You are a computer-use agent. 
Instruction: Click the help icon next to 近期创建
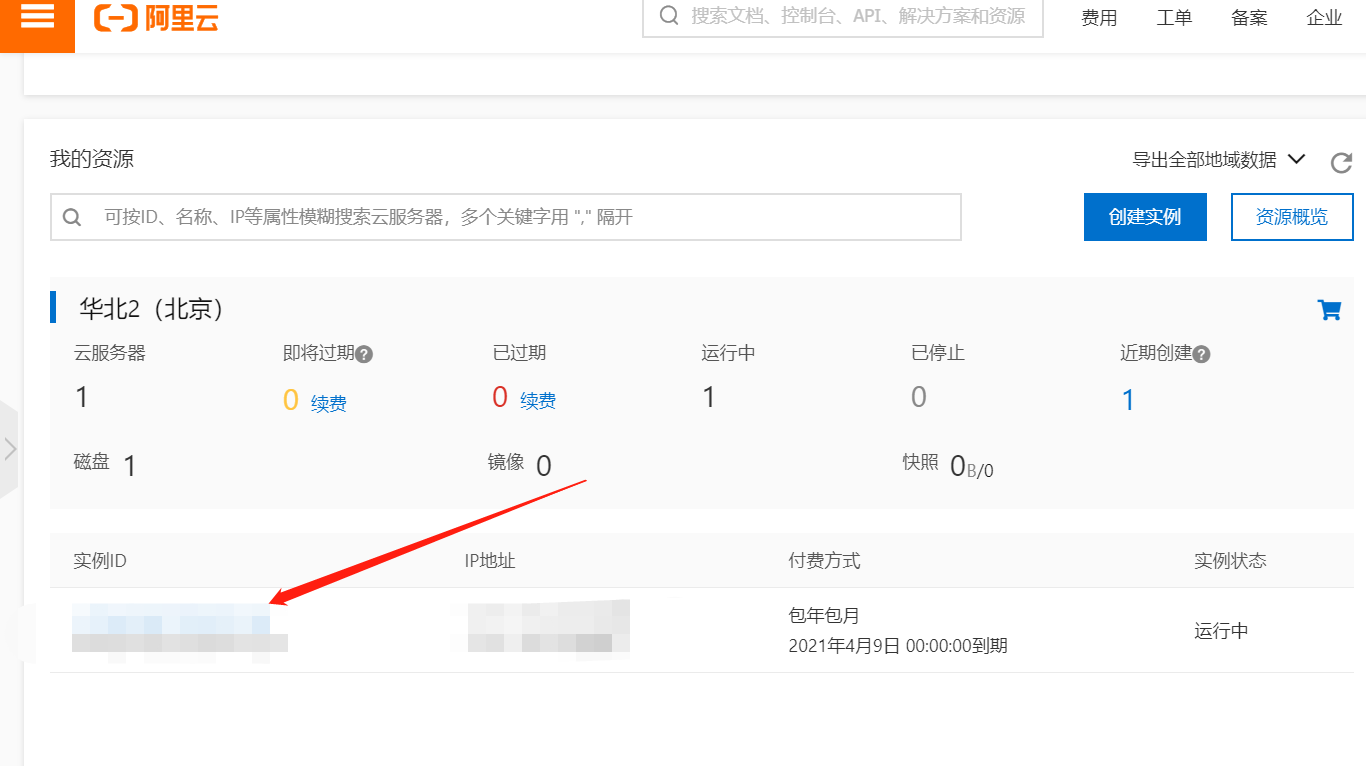pos(1203,353)
